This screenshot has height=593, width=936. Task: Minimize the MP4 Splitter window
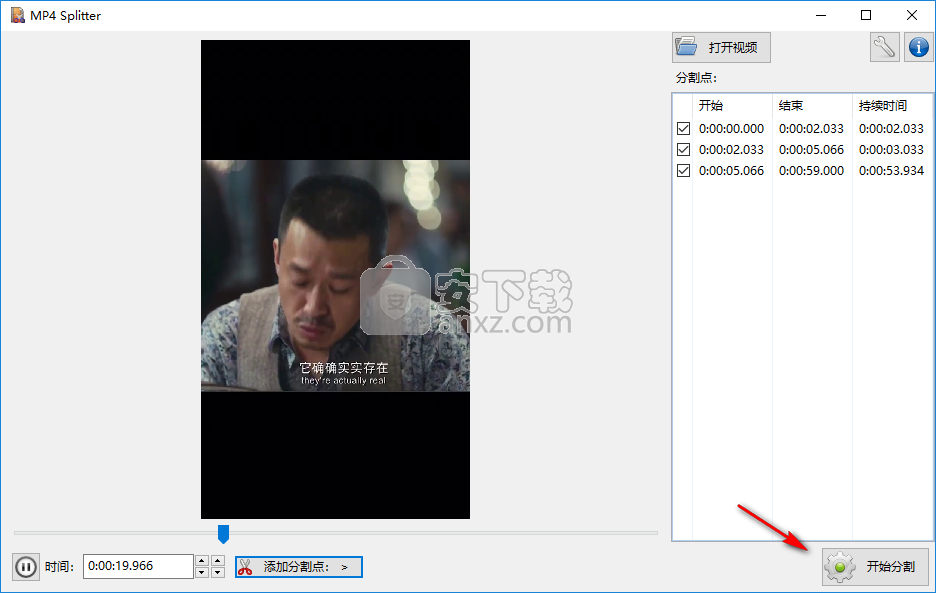click(821, 16)
